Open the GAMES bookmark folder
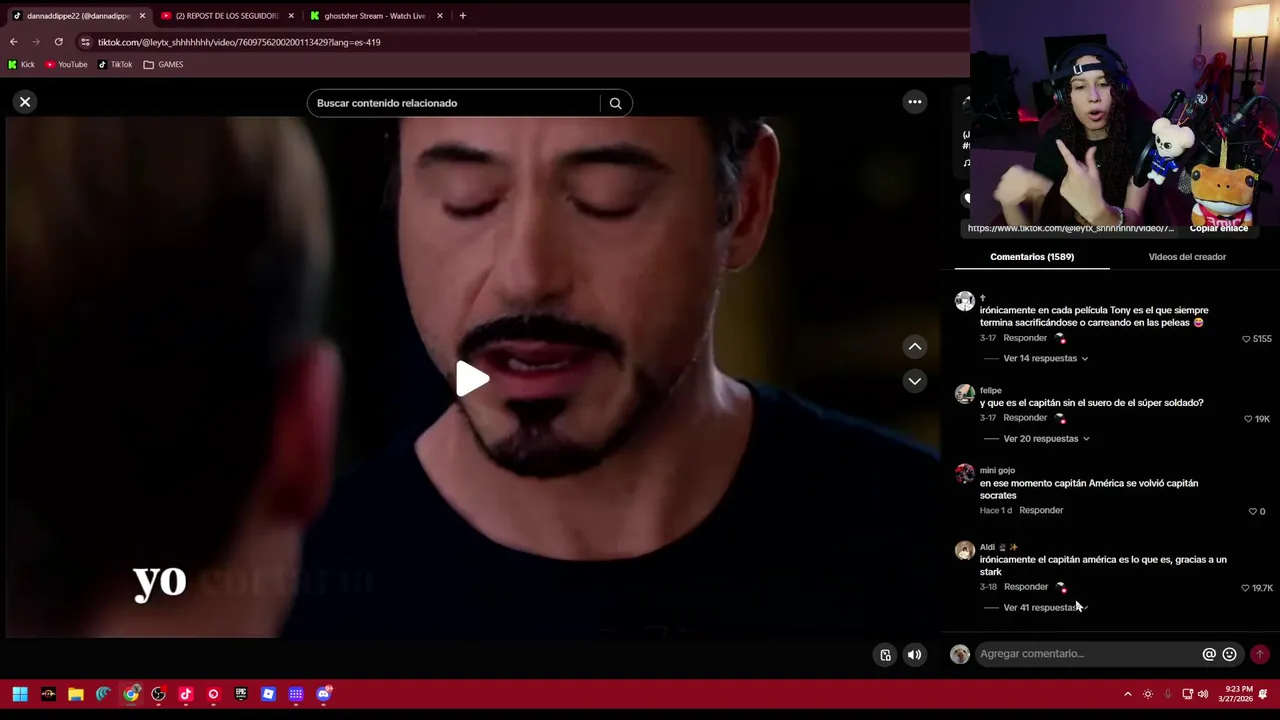1280x720 pixels. (163, 64)
